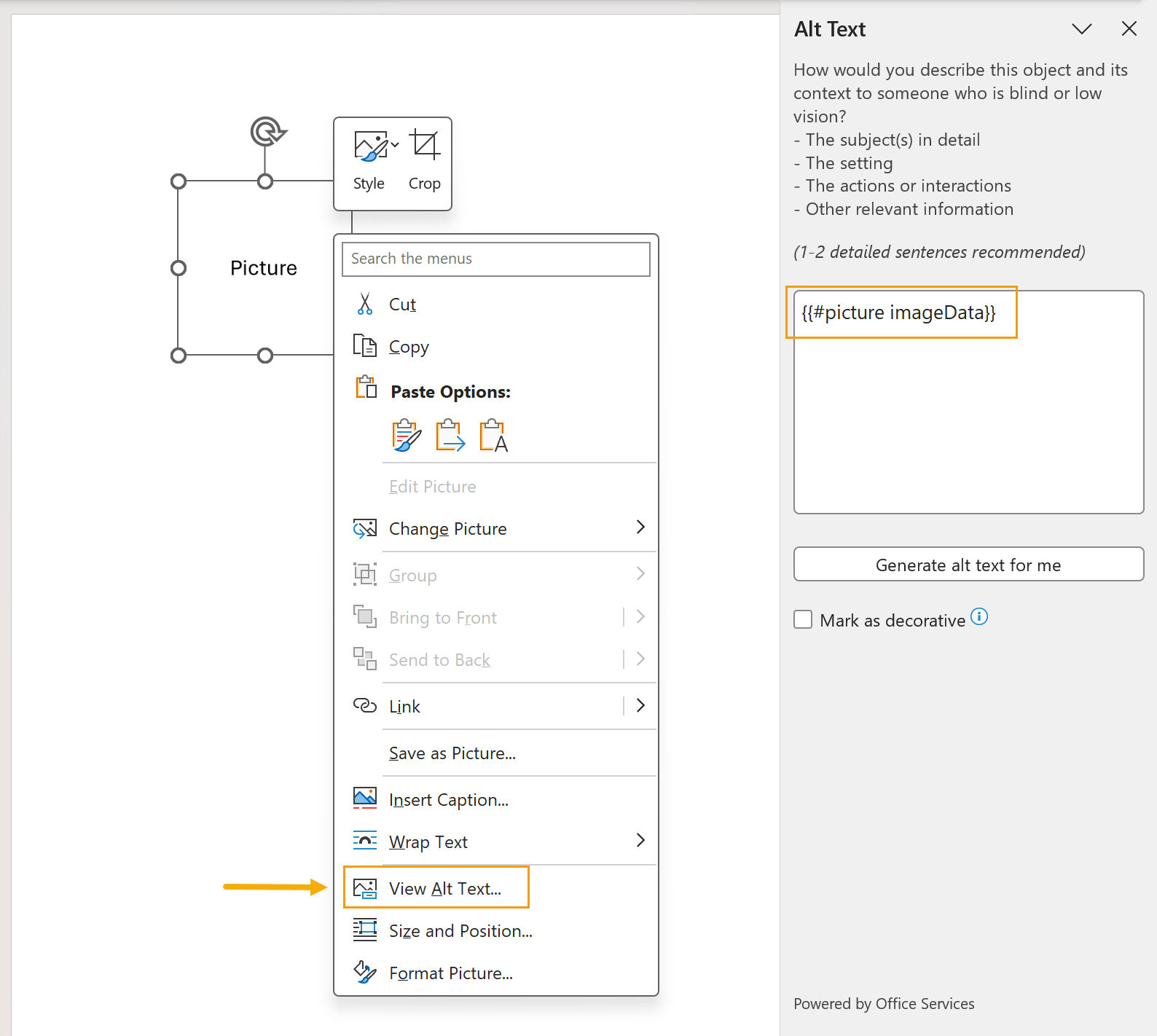
Task: Click the picture rotation handle
Action: [x=268, y=132]
